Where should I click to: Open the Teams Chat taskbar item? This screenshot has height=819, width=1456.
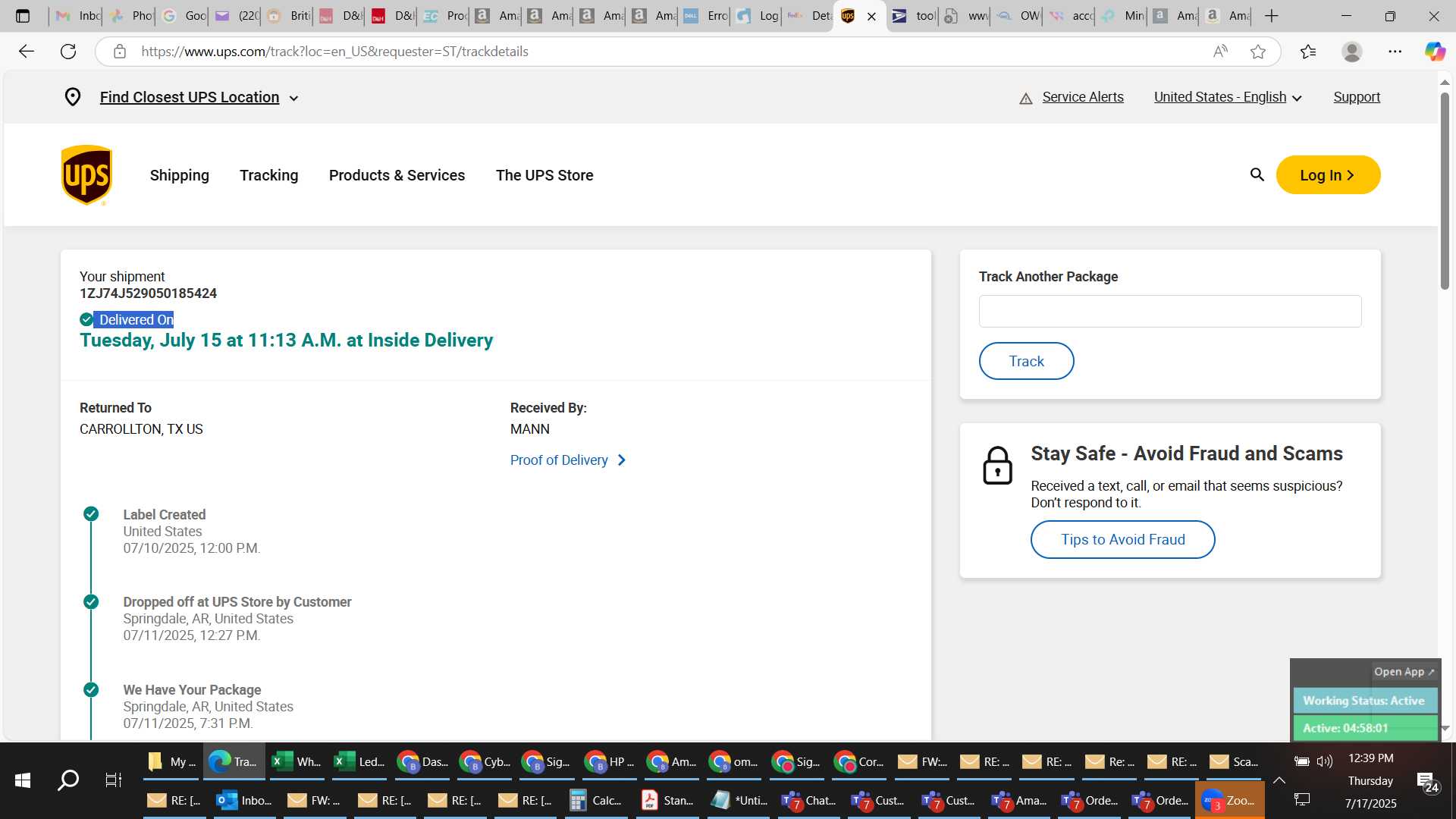[x=809, y=801]
